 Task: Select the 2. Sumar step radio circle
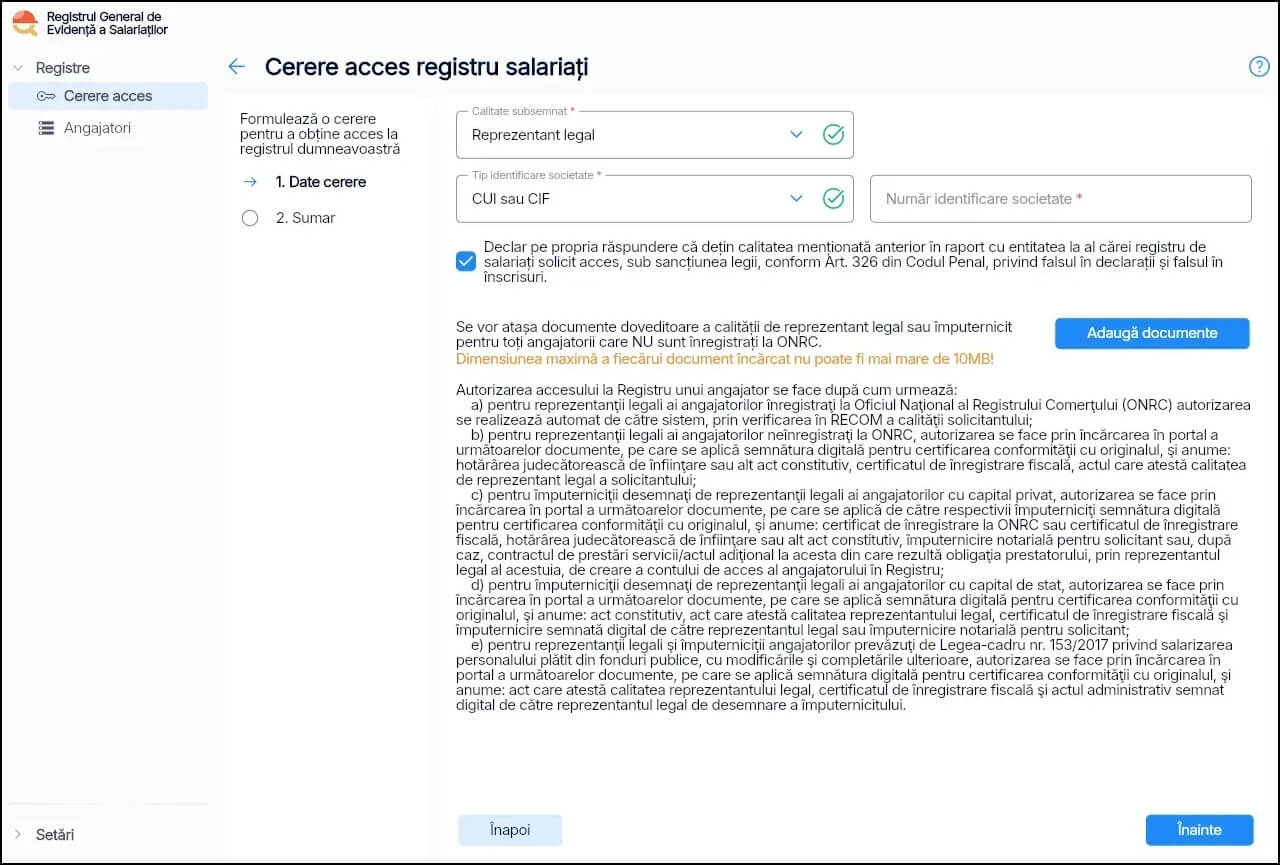click(x=250, y=218)
